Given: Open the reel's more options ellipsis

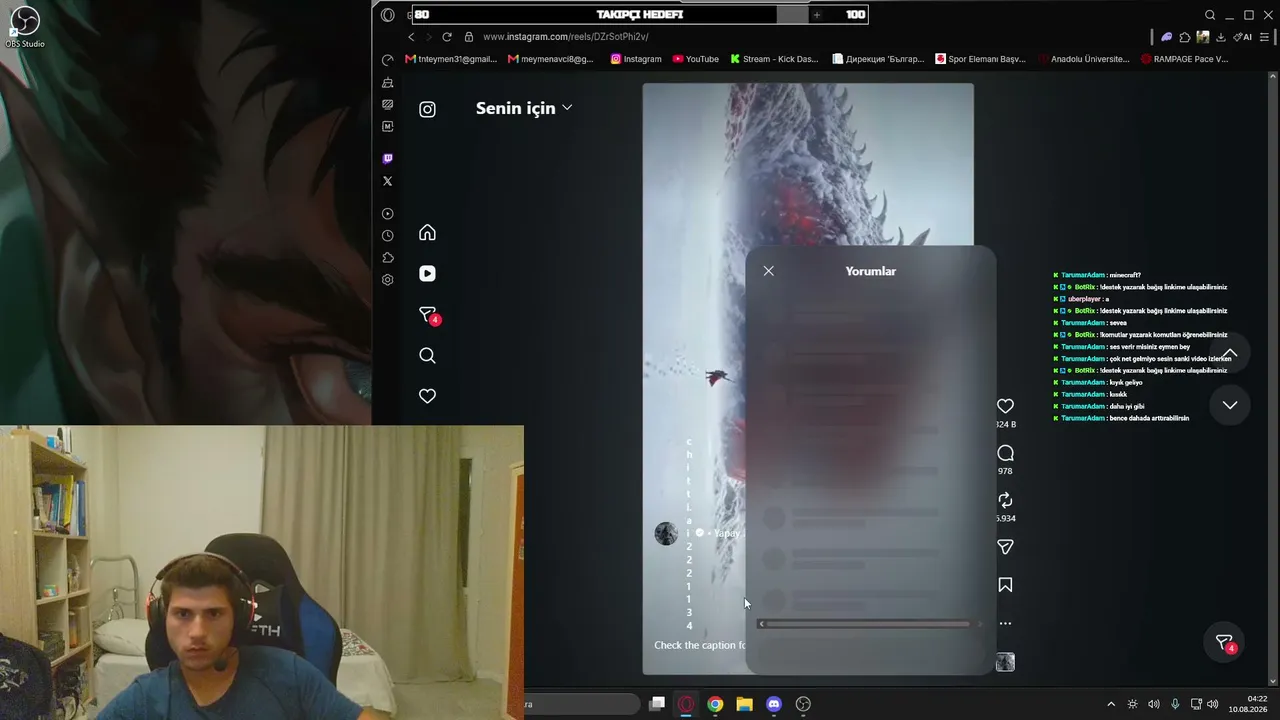Looking at the screenshot, I should [x=1005, y=623].
